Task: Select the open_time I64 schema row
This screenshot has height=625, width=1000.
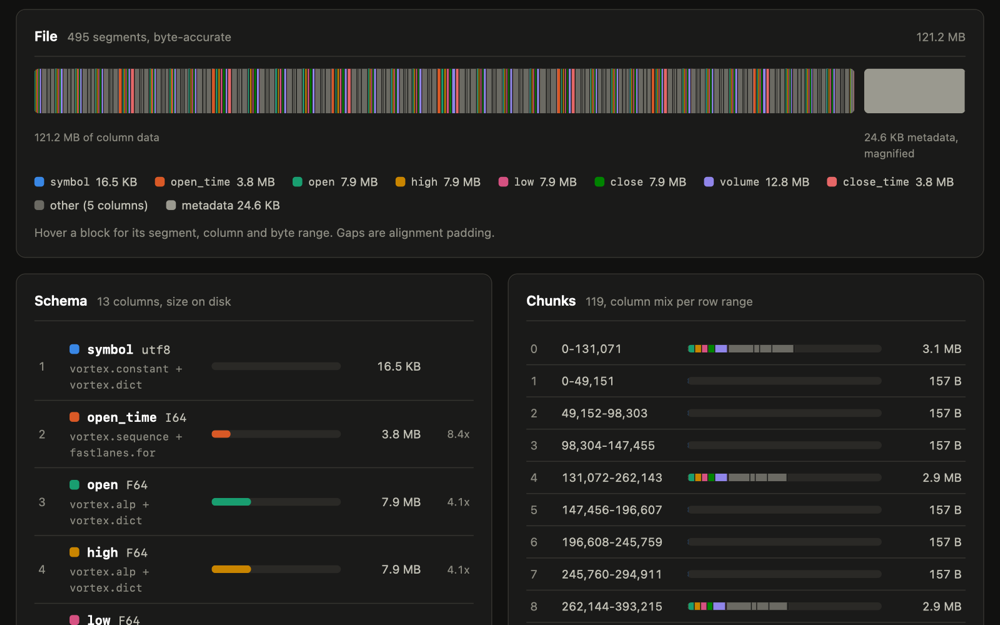Action: point(254,434)
